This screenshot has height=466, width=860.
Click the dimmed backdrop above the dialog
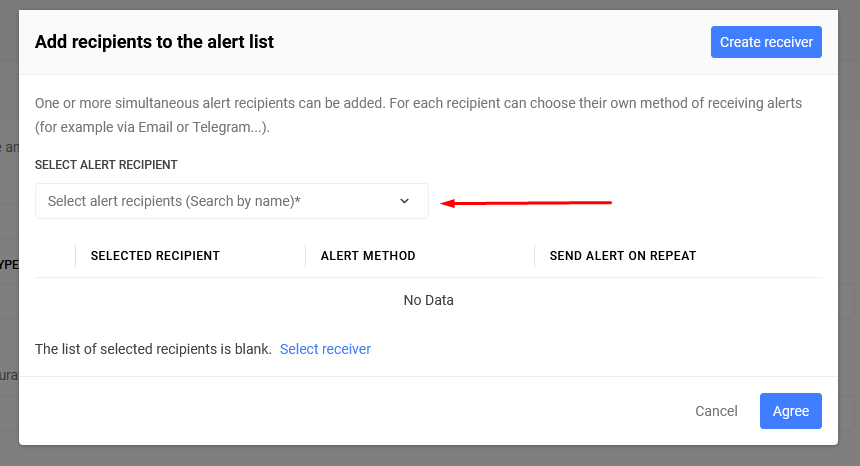pos(430,4)
